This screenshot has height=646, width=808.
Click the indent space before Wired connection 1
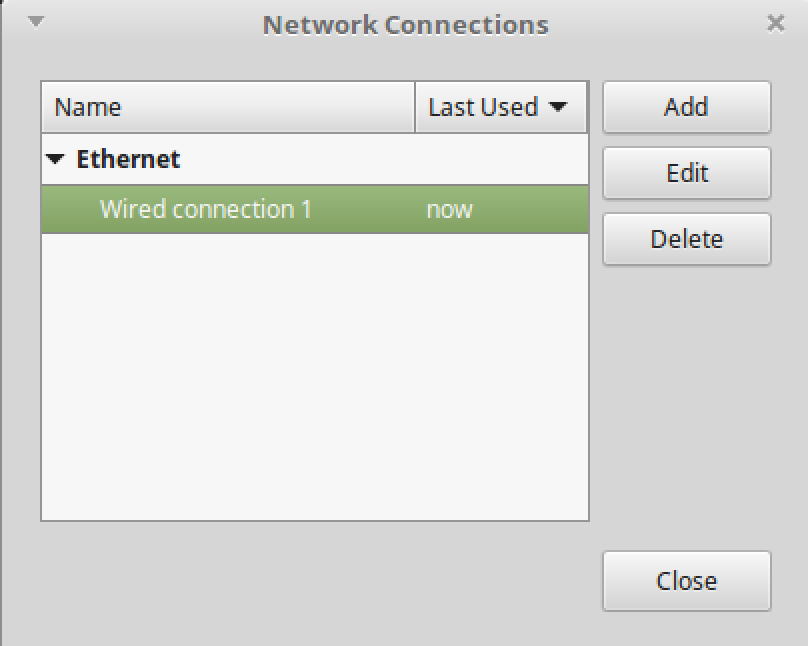(70, 209)
